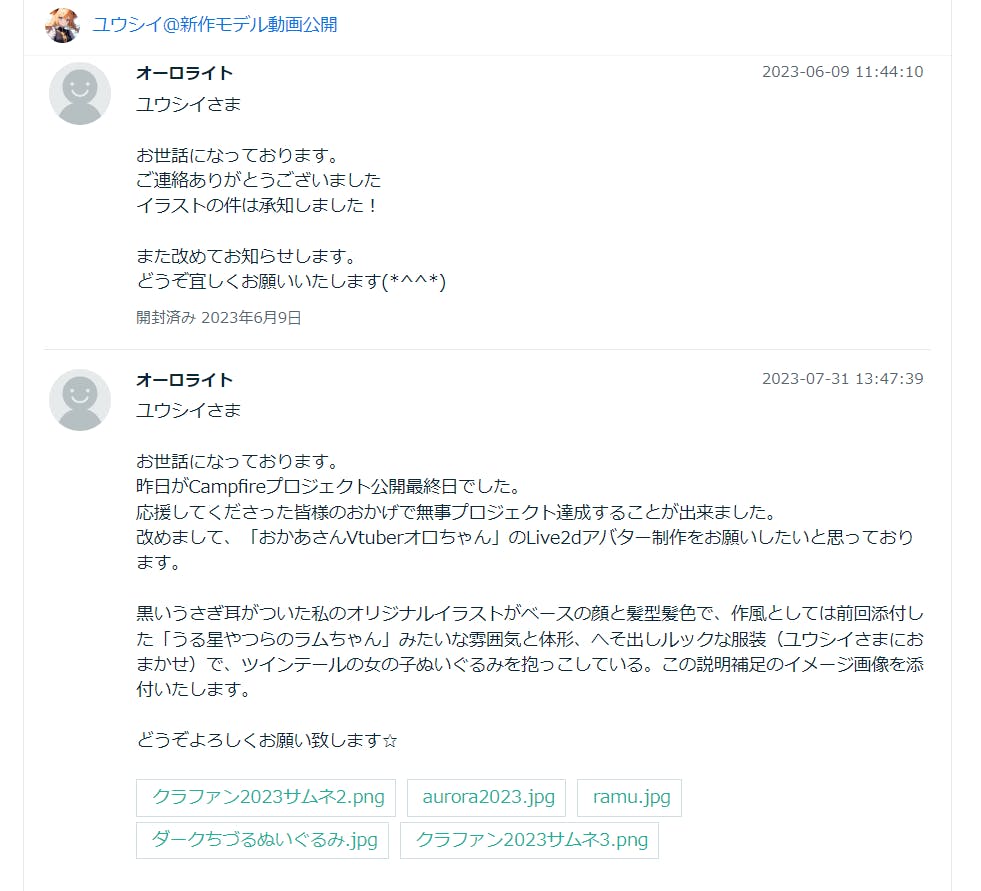Image resolution: width=981 pixels, height=891 pixels.
Task: Open the aurora2023.jpg attachment
Action: [x=487, y=798]
